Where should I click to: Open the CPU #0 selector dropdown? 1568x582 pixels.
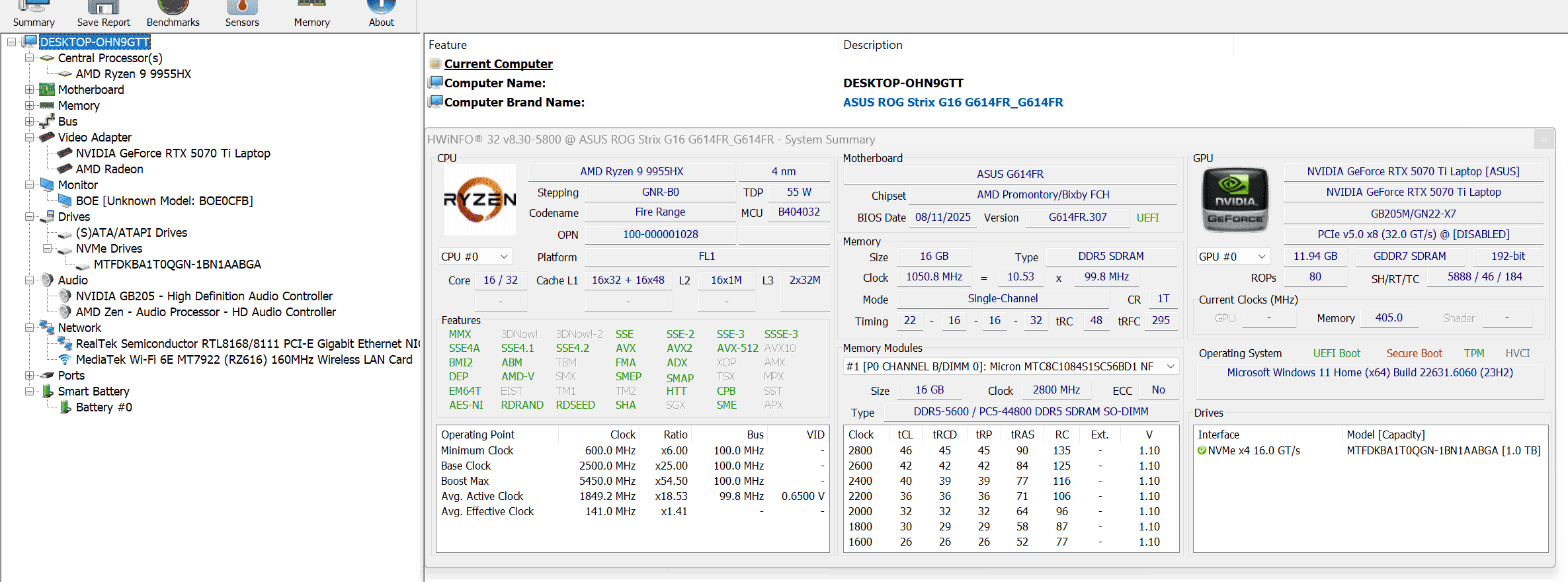click(475, 257)
